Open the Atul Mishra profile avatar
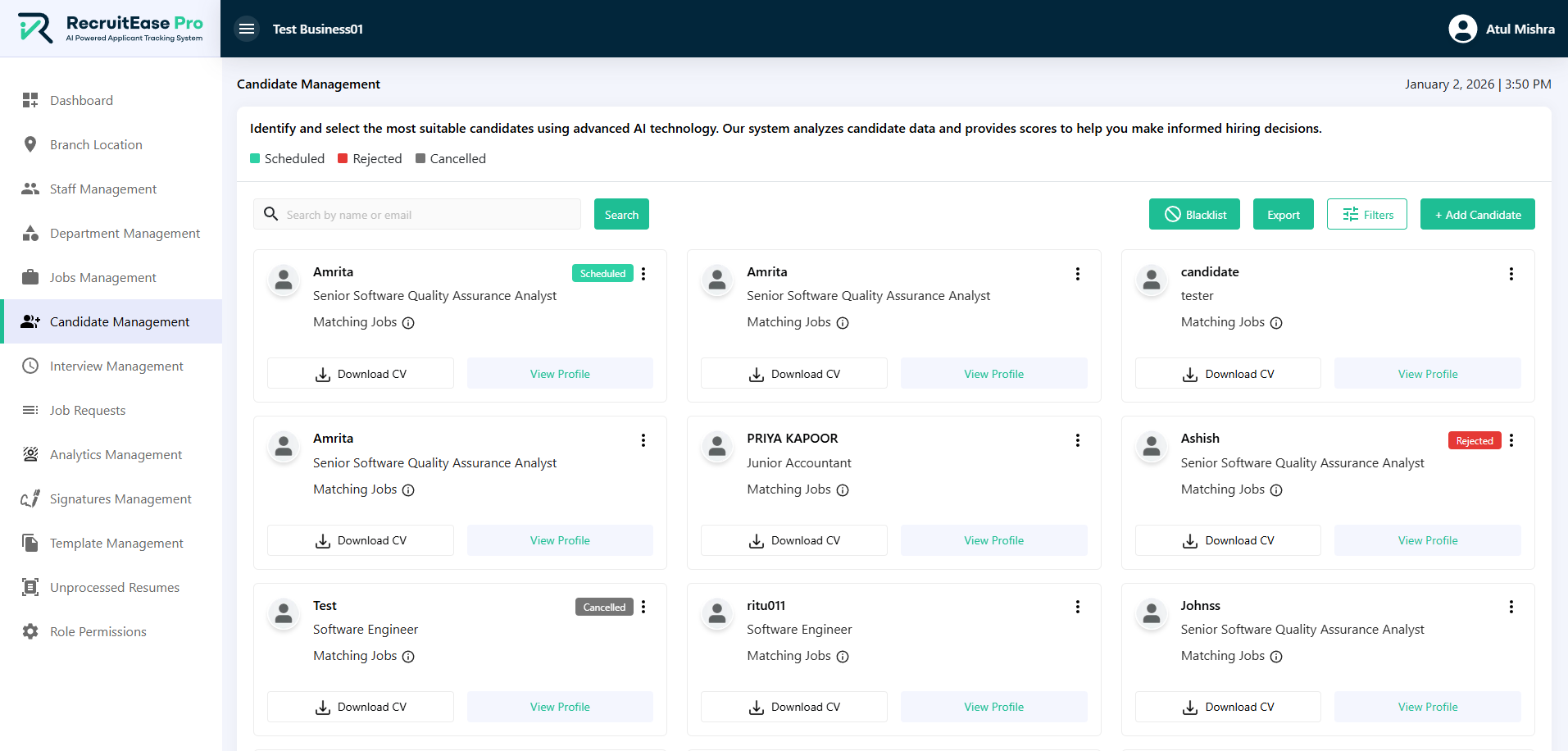 (x=1462, y=28)
